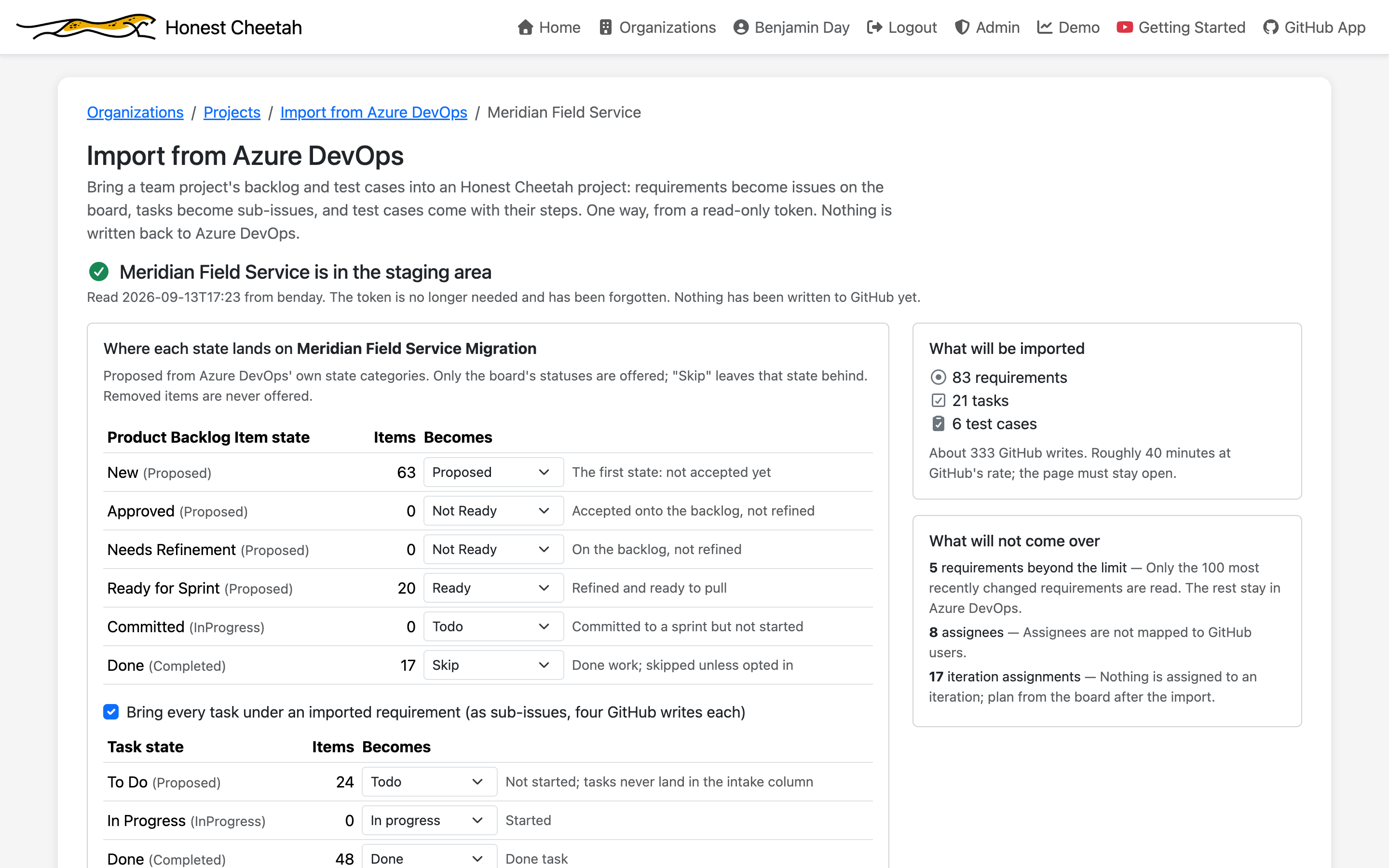Click the clipboard icon beside 6 test cases
The image size is (1389, 868).
[x=938, y=424]
